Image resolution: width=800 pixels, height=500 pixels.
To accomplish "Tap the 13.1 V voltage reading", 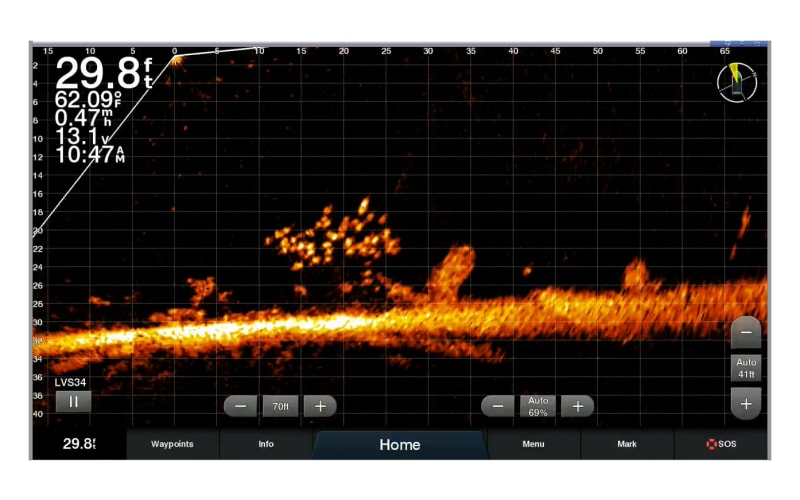I will 82,136.
